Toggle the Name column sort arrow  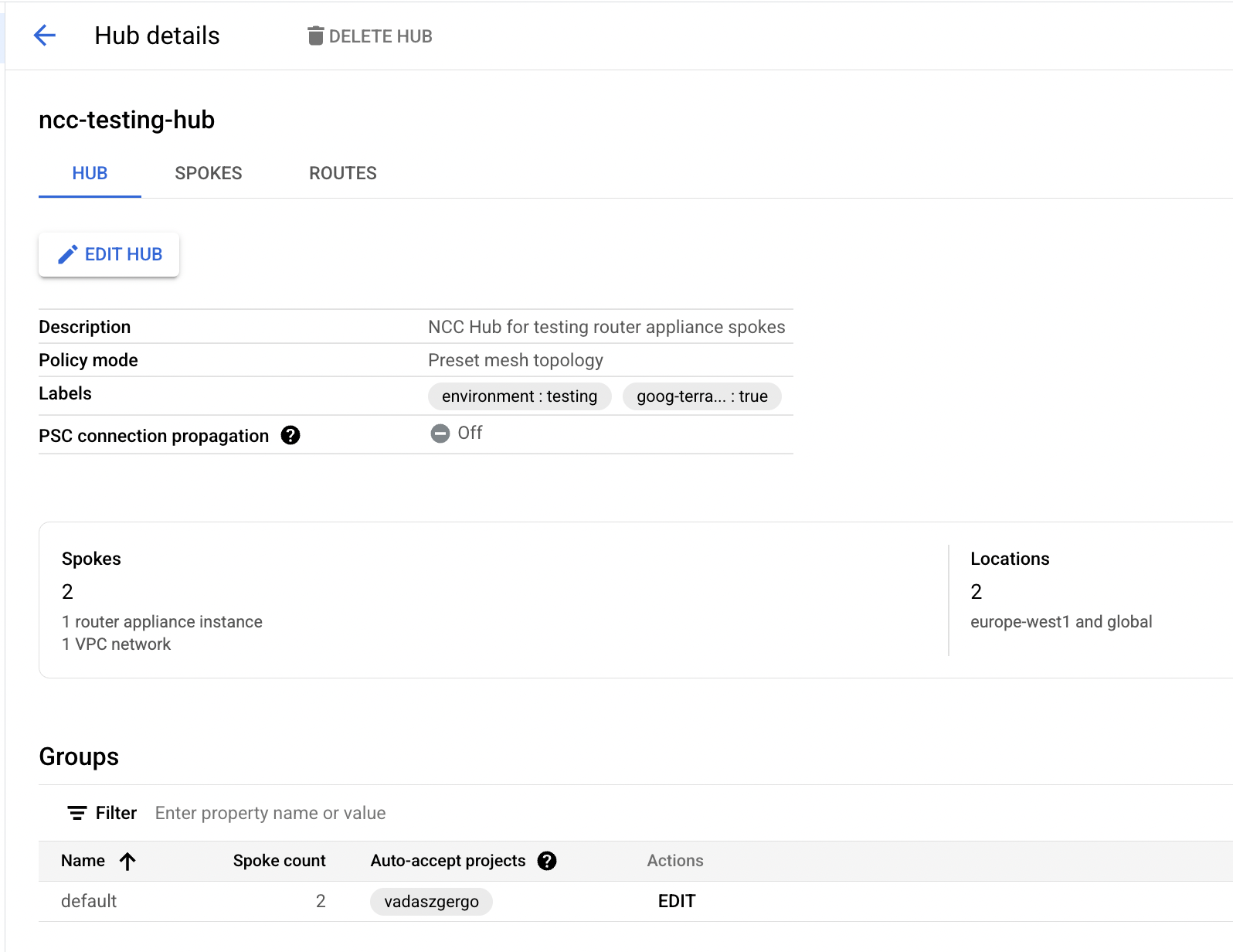tap(127, 862)
